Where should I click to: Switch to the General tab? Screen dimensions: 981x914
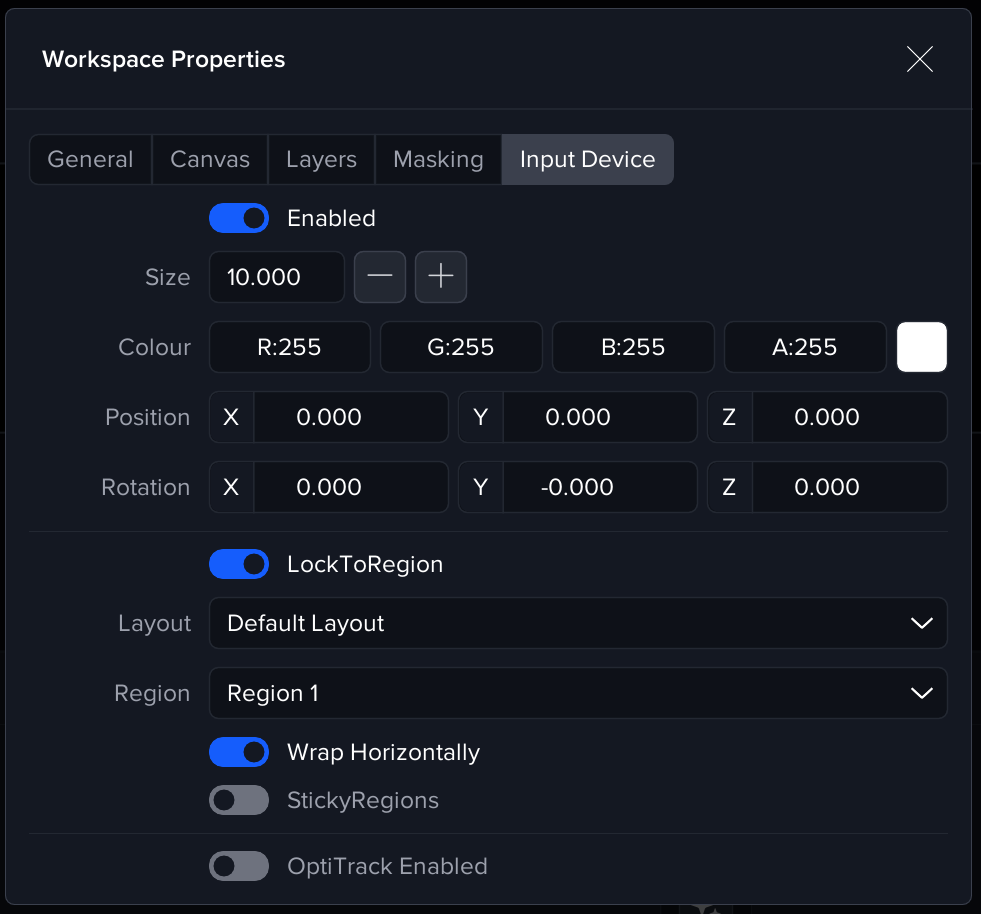[x=90, y=160]
